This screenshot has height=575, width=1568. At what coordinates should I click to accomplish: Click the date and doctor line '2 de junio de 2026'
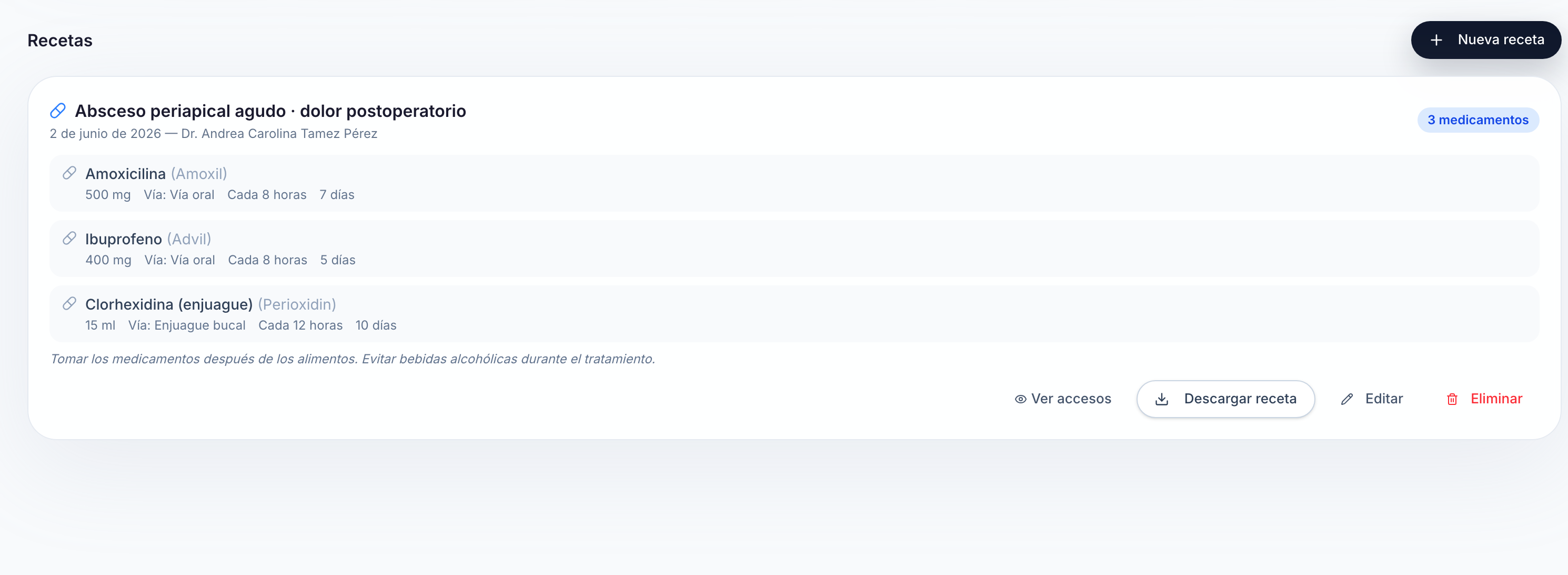(214, 133)
